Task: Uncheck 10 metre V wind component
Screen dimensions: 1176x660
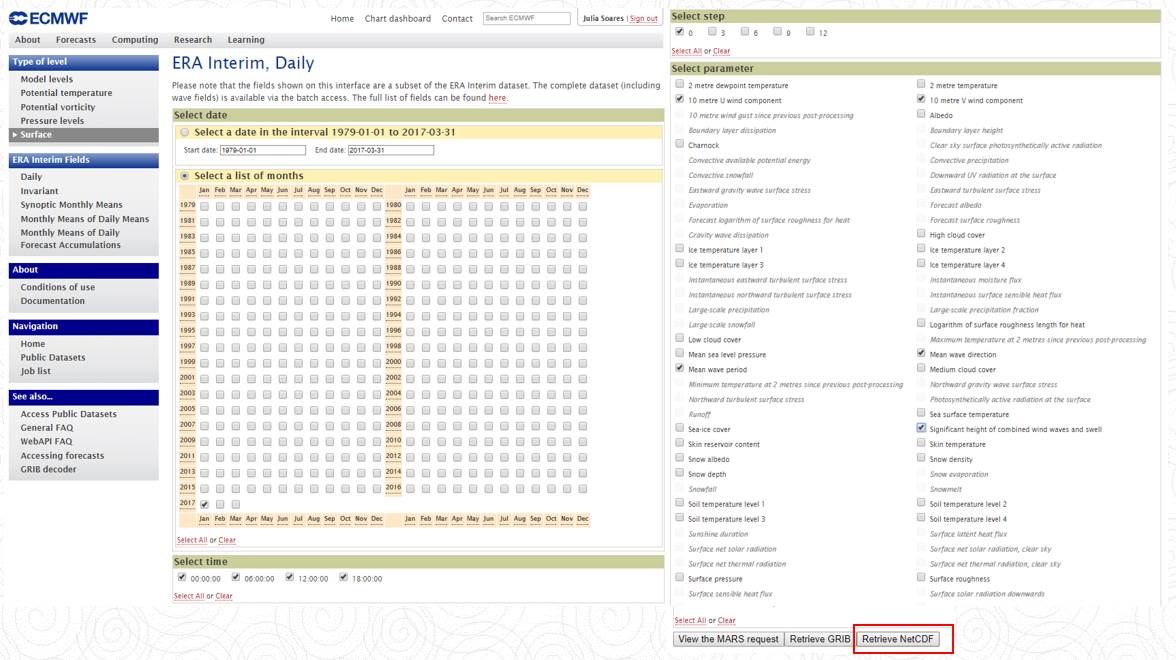Action: tap(921, 99)
